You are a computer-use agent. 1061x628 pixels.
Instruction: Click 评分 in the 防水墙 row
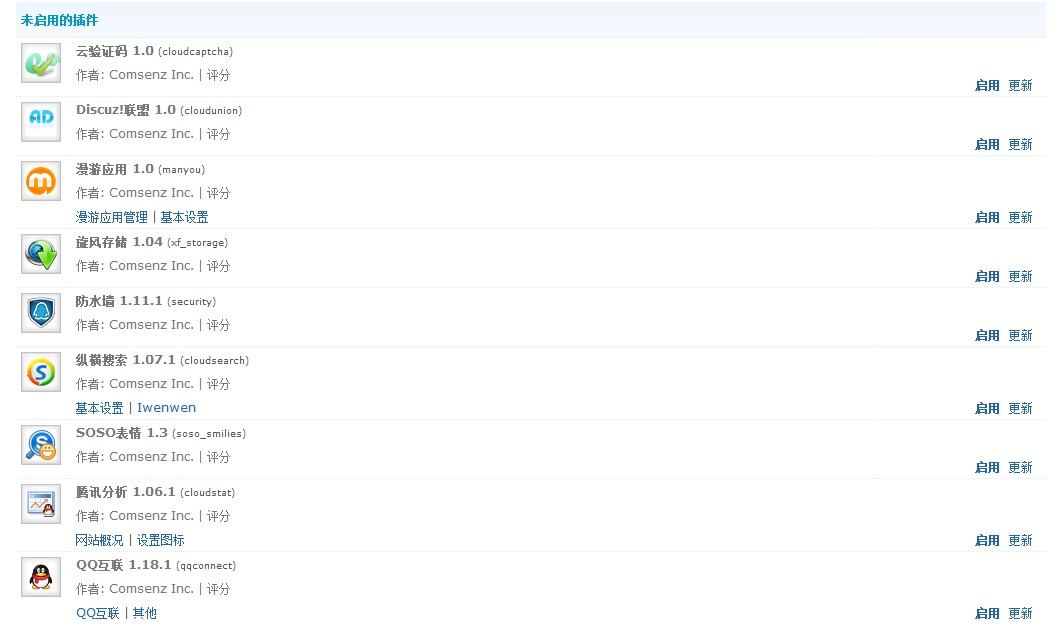[218, 325]
